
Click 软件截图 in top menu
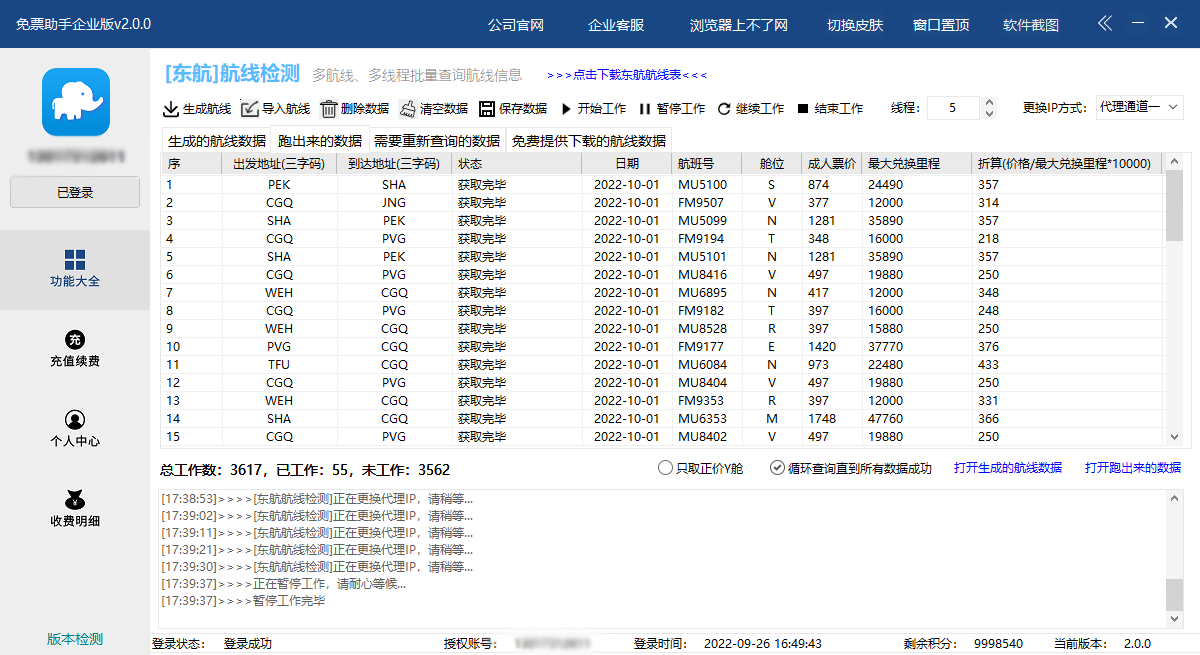[1031, 25]
